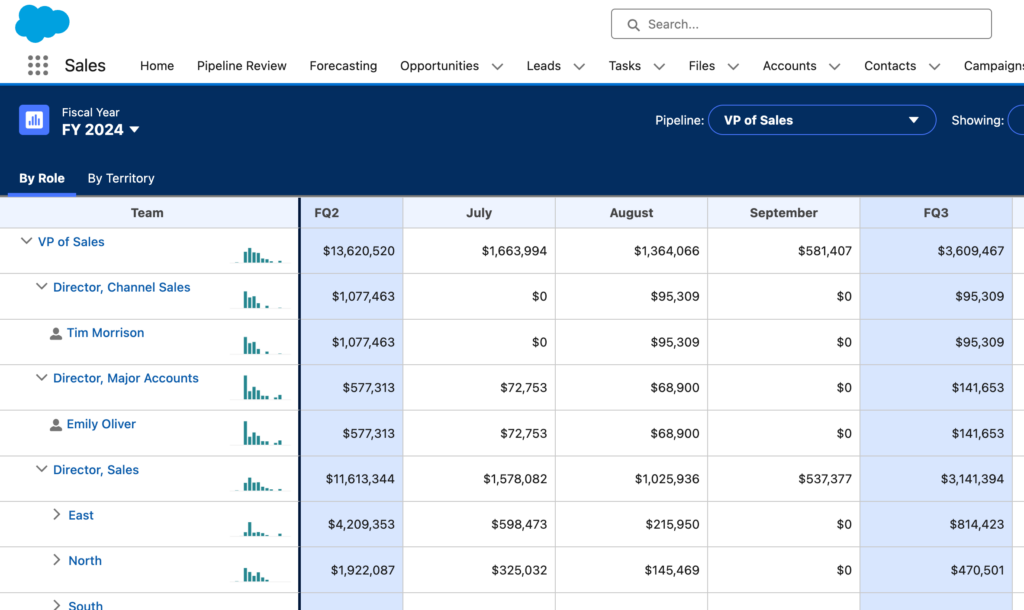Click the blue forecast chart icon in header
Image resolution: width=1024 pixels, height=610 pixels.
point(34,120)
